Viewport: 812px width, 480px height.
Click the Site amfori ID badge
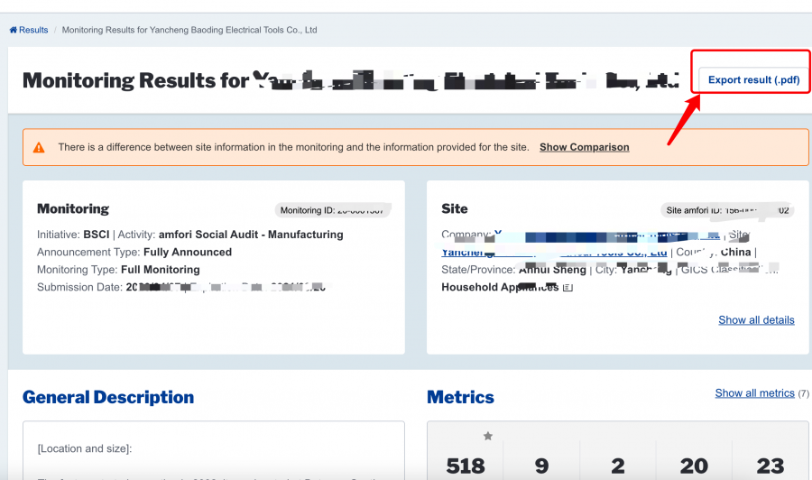point(727,210)
